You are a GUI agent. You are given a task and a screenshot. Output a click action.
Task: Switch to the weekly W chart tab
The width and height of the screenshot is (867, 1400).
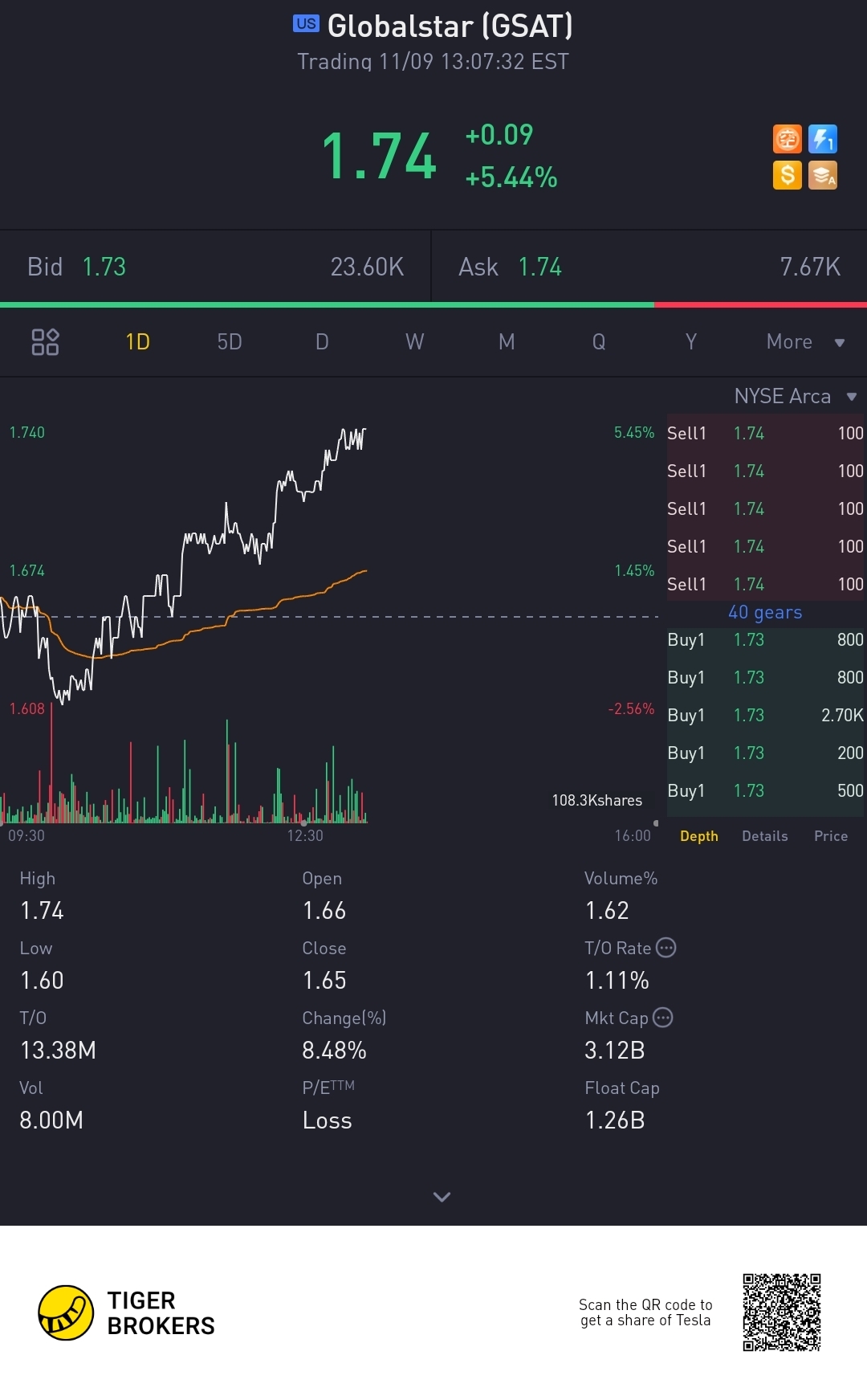pyautogui.click(x=414, y=342)
